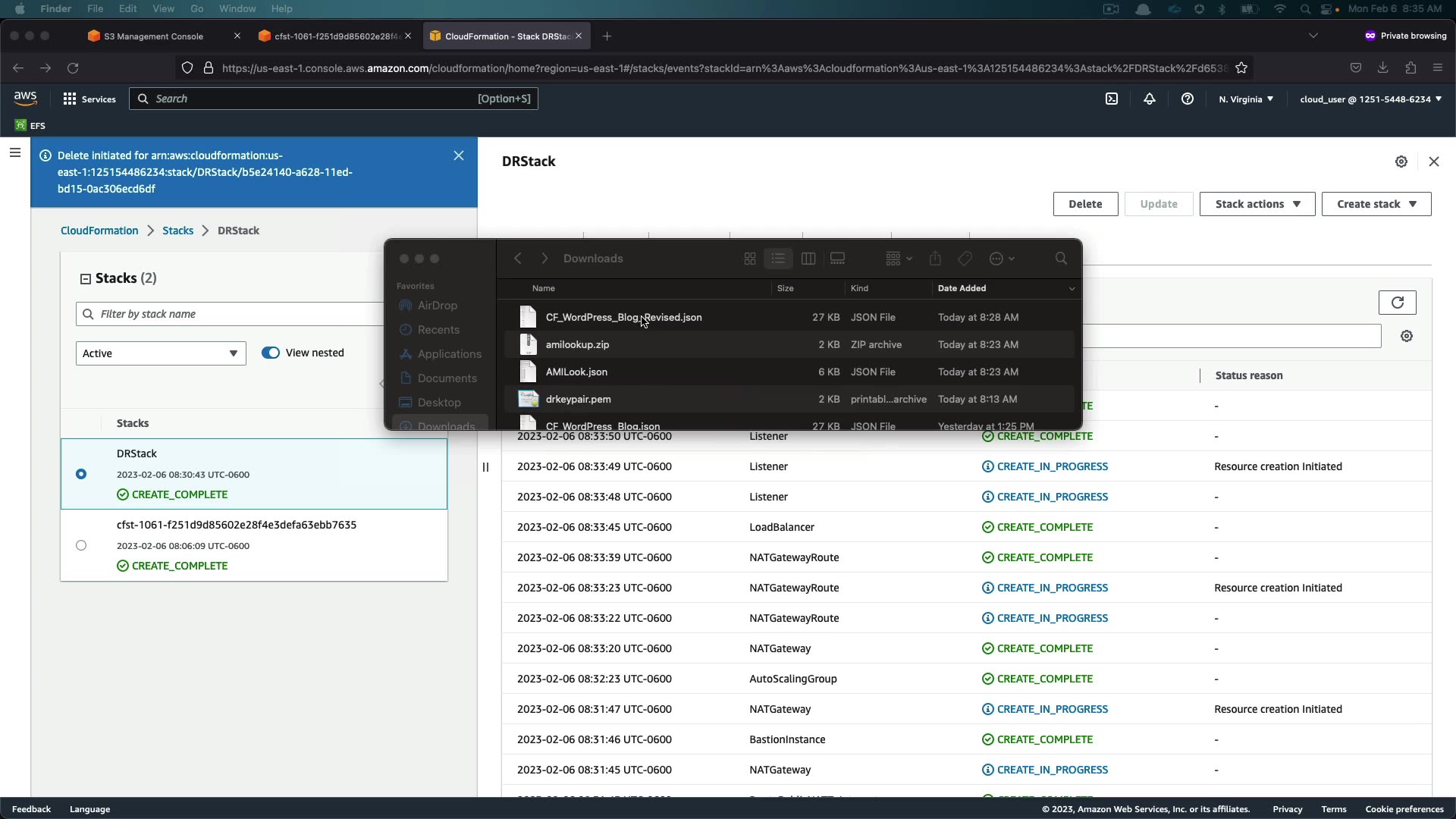
Task: Open Finder search magnifier
Action: coord(1061,259)
